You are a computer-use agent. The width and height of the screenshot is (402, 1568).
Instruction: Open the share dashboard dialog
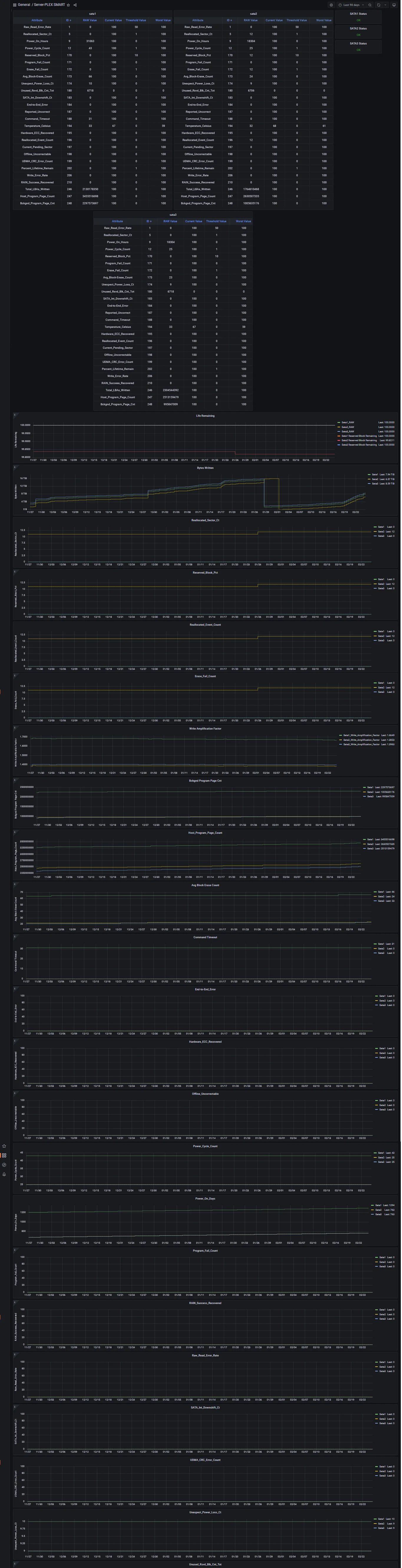(75, 5)
